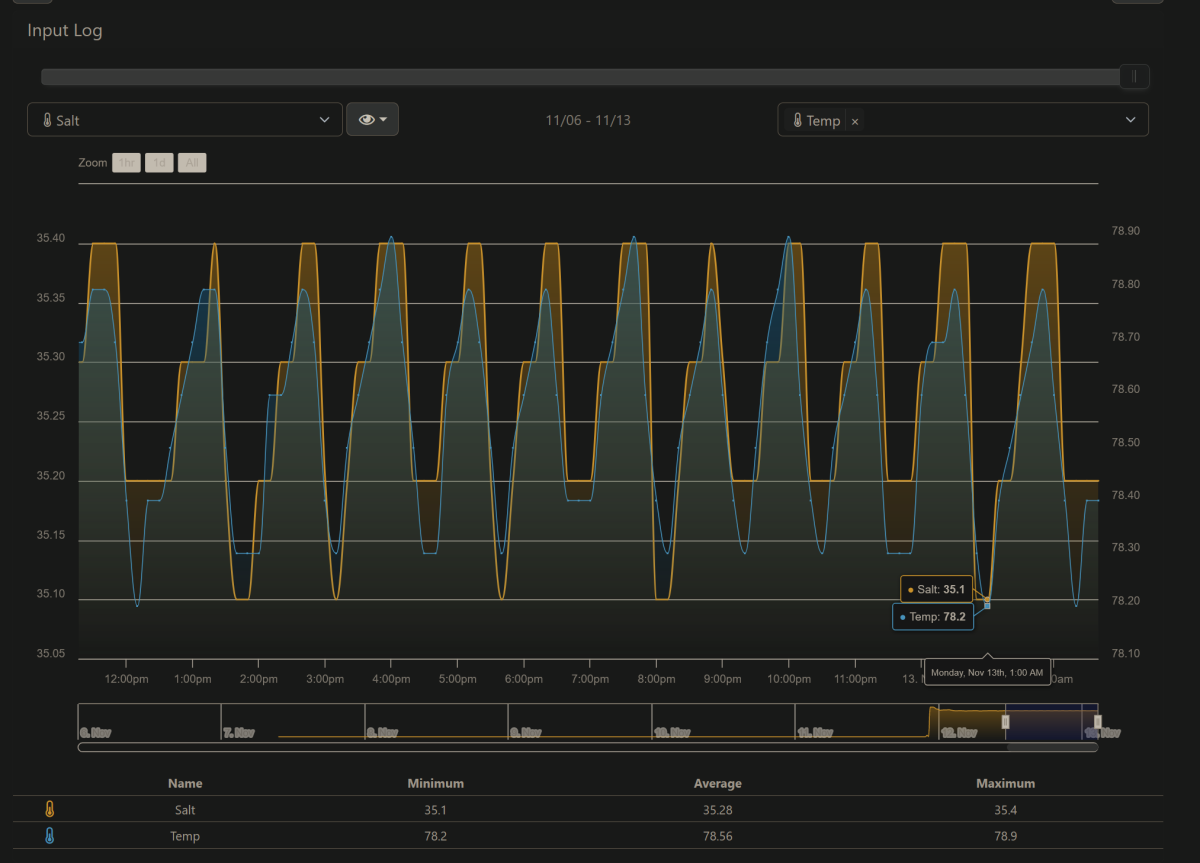1200x863 pixels.
Task: Click the blue Temp thermometer icon in table
Action: click(x=49, y=836)
